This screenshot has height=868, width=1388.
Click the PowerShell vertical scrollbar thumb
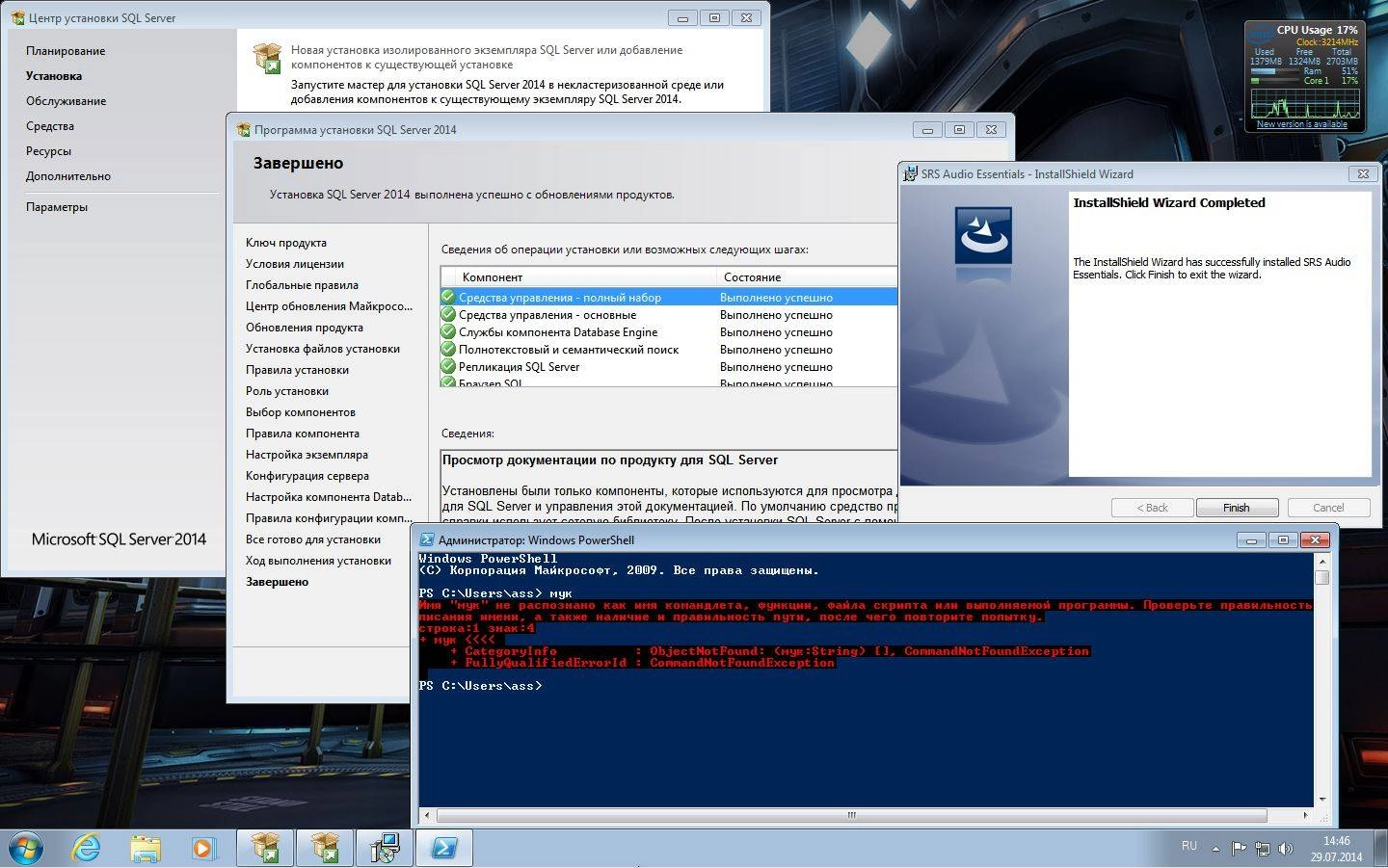1322,578
